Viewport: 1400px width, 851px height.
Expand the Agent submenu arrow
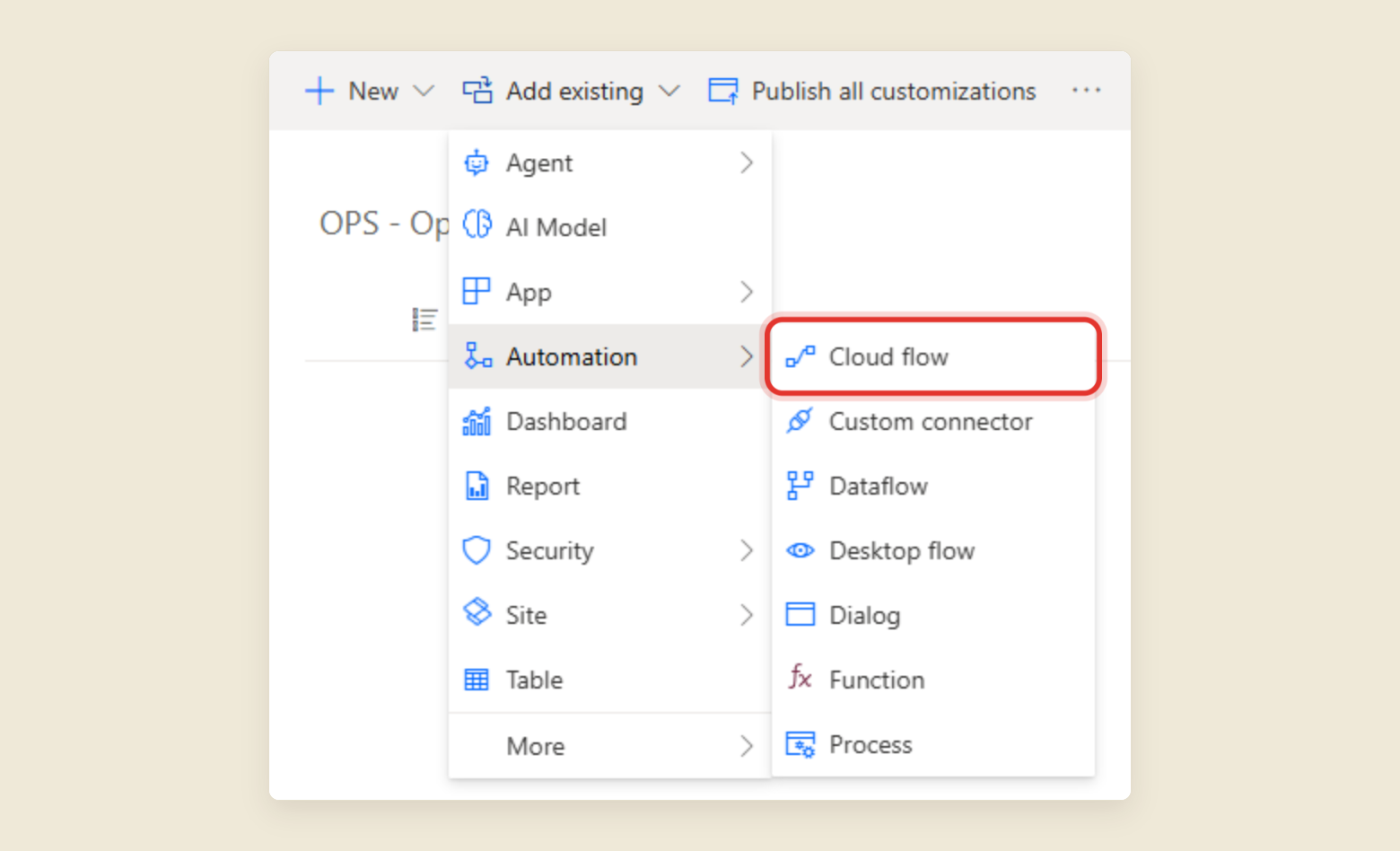(747, 162)
